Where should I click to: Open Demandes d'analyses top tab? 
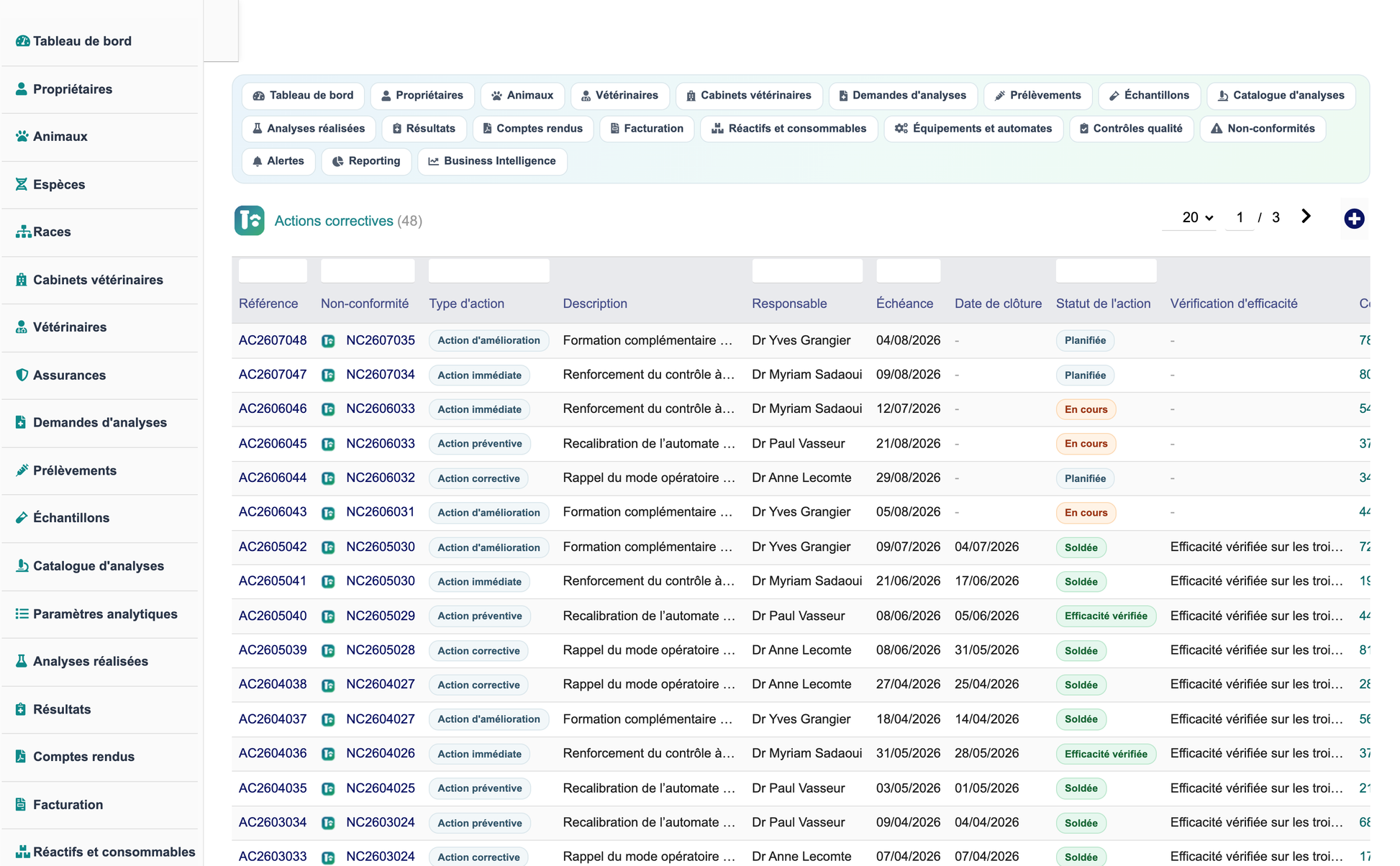903,96
